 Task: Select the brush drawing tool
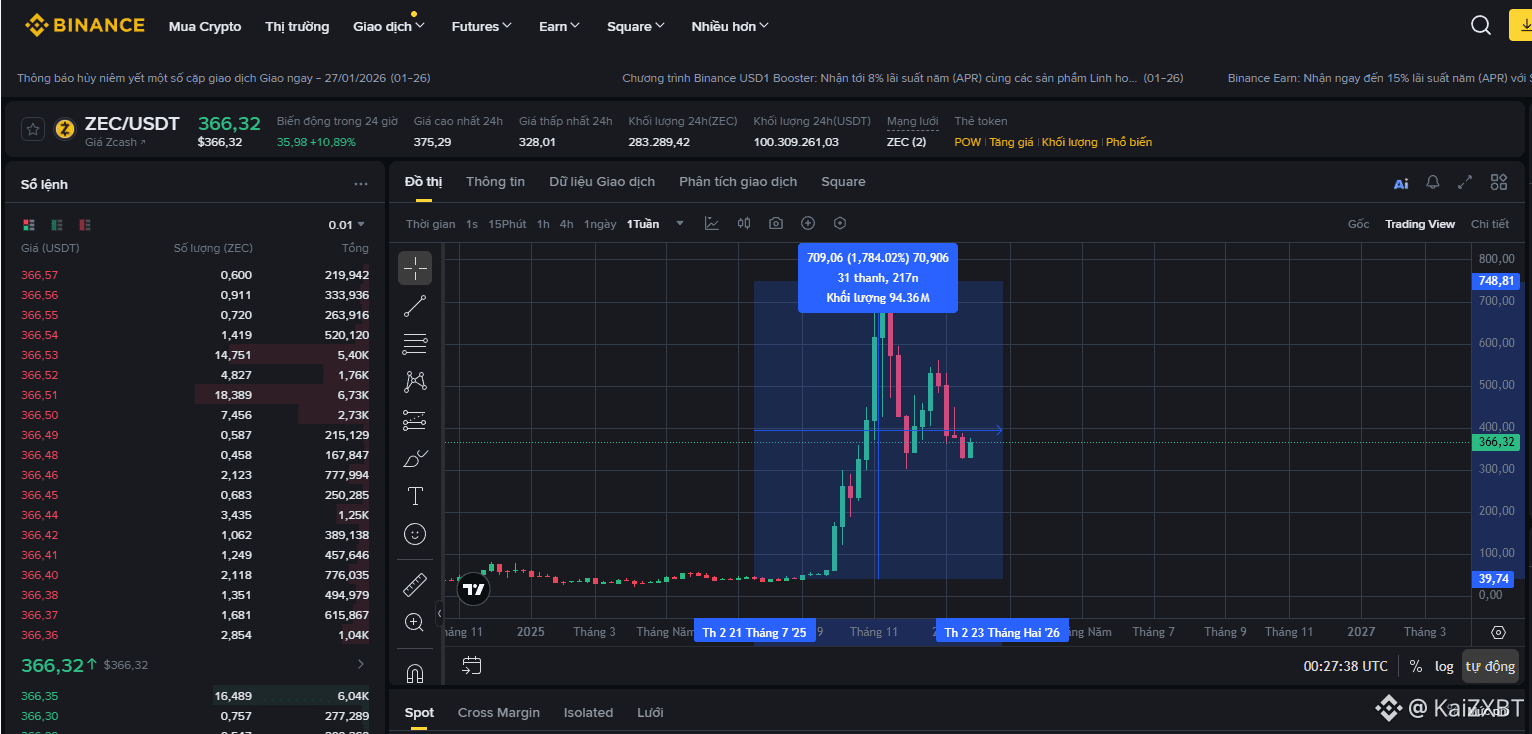point(415,458)
